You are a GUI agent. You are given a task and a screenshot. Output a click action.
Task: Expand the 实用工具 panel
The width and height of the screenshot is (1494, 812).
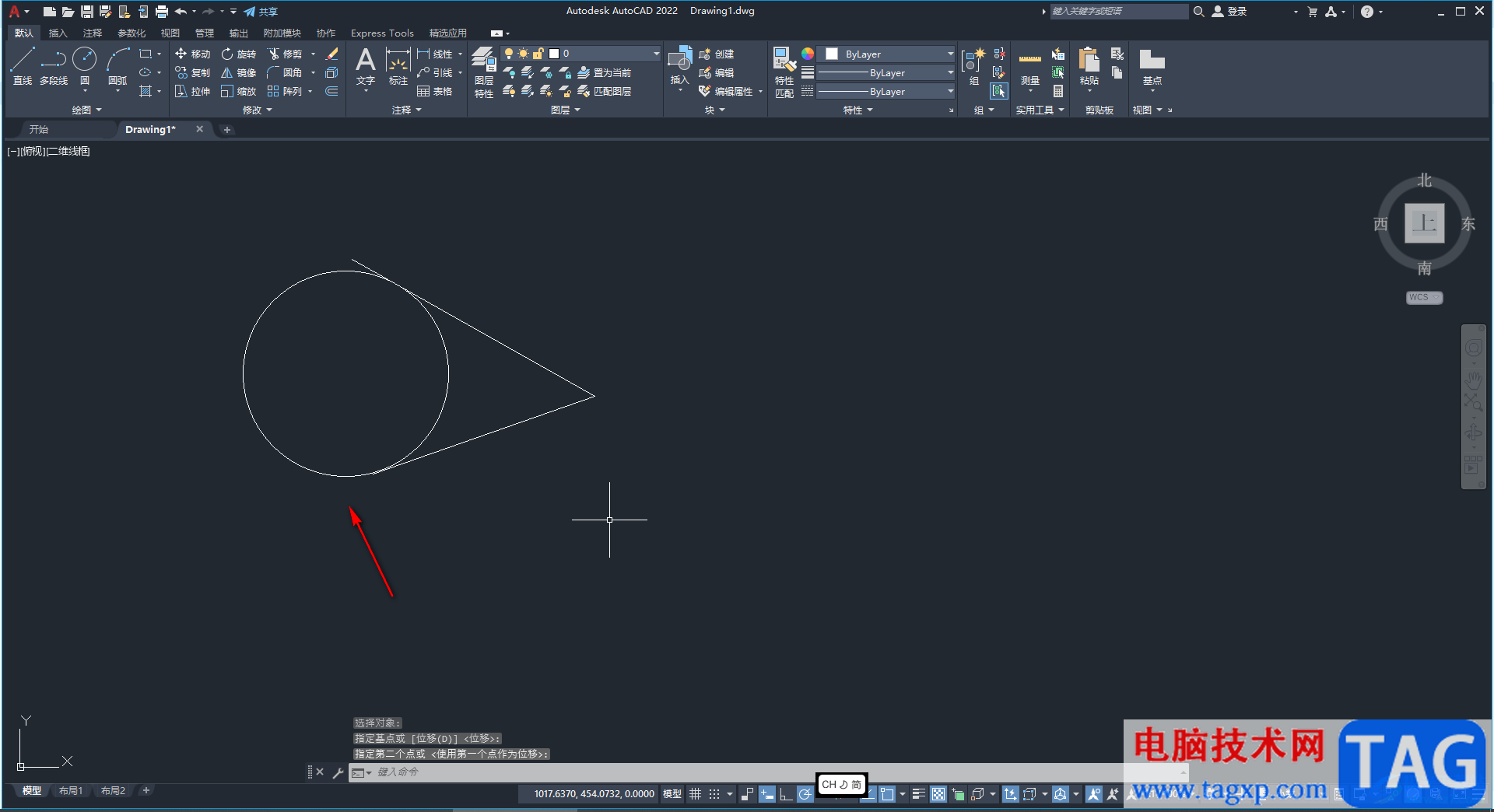click(1040, 110)
